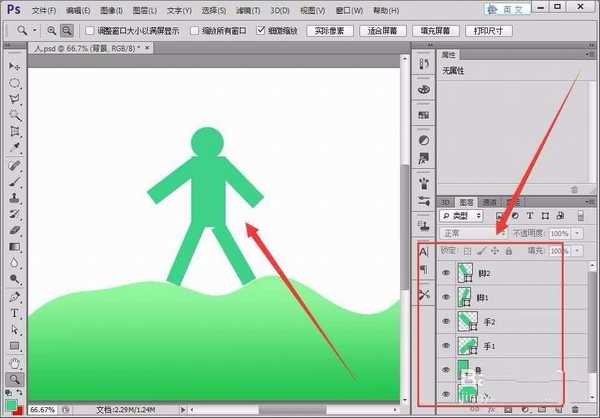
Task: Select the Zoom tool in the toolbox
Action: [15, 379]
